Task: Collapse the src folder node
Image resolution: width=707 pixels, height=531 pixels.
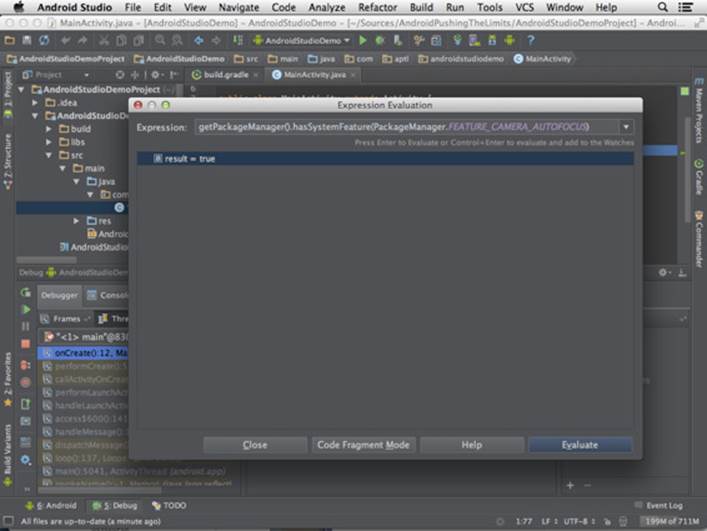Action: click(x=48, y=155)
